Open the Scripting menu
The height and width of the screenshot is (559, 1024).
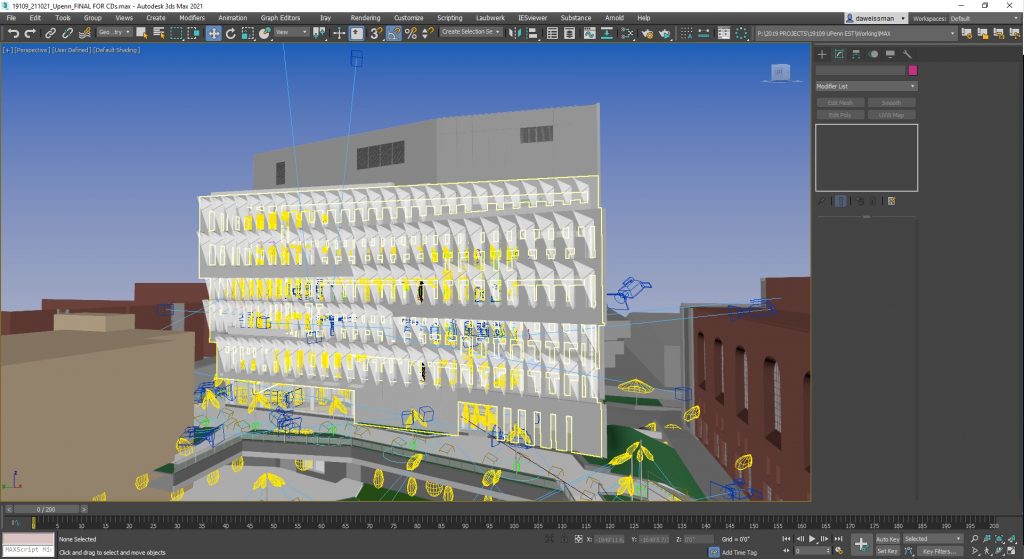[x=449, y=18]
